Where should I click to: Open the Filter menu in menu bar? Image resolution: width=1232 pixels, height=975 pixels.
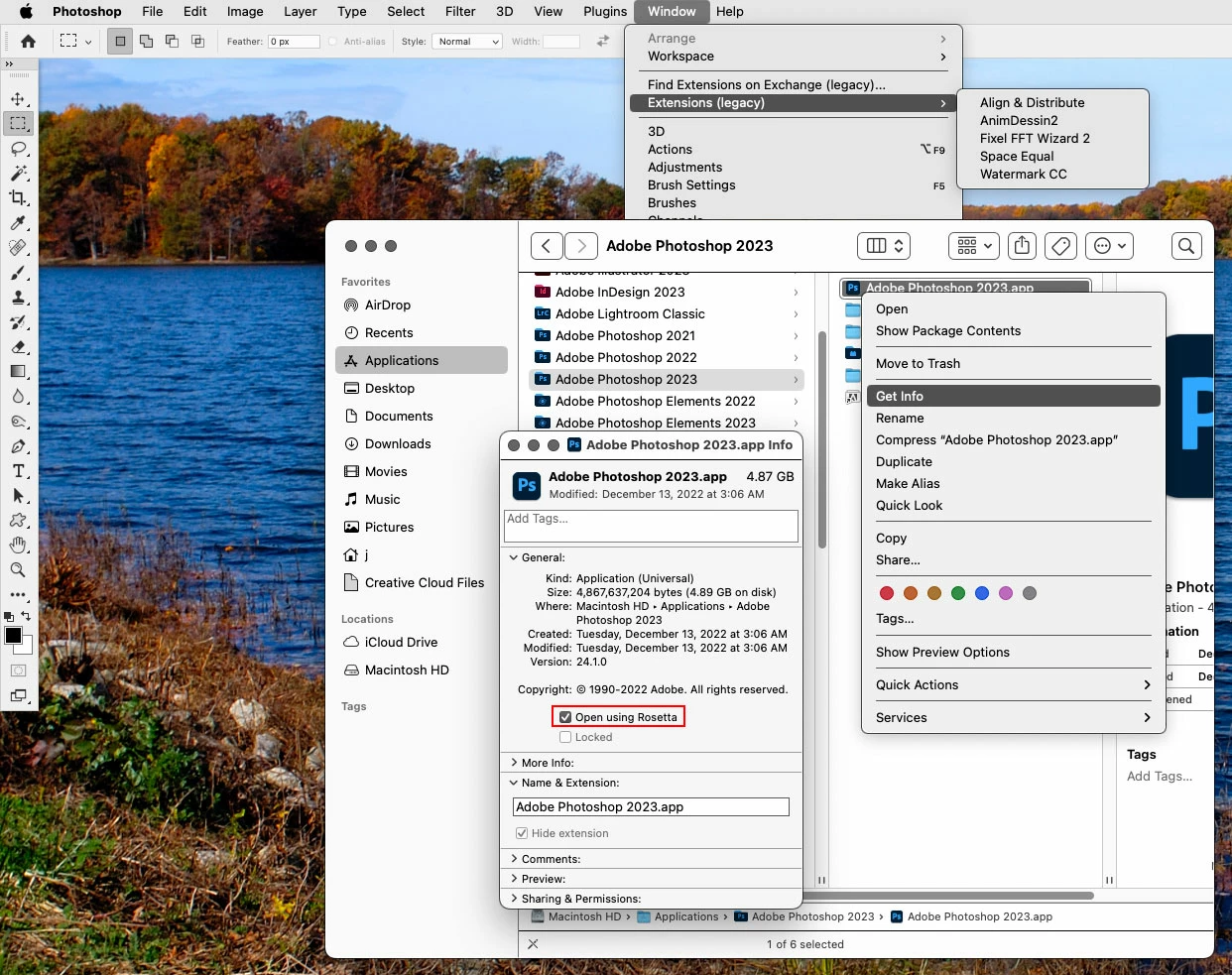tap(460, 12)
